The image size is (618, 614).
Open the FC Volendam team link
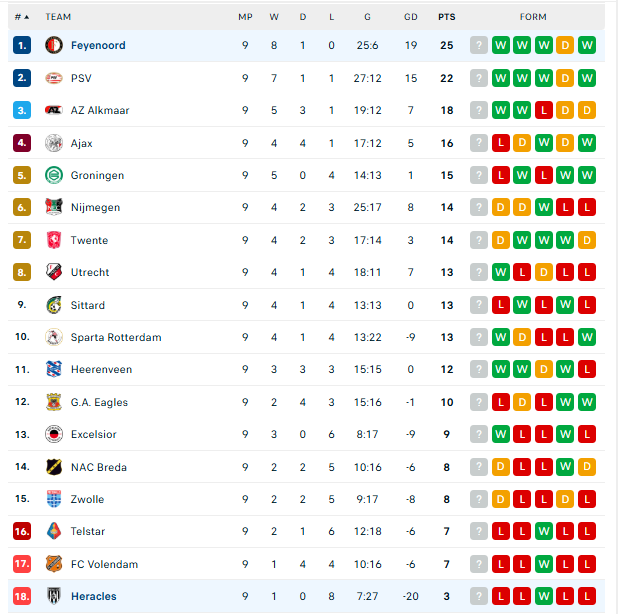[x=104, y=564]
